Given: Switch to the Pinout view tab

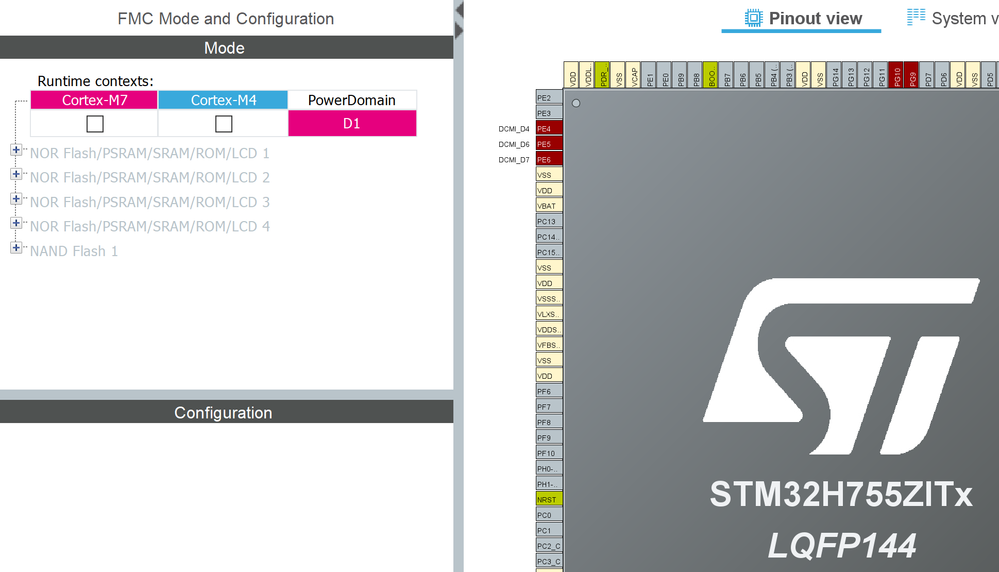Looking at the screenshot, I should coord(801,18).
